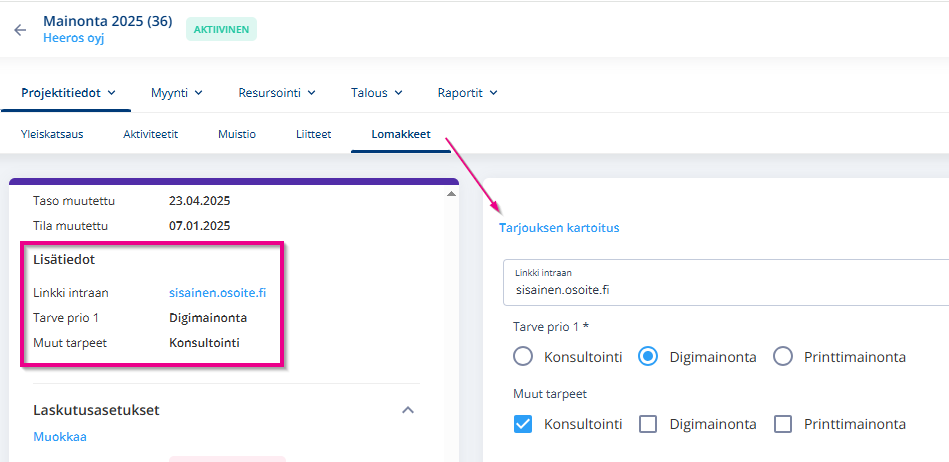Image resolution: width=949 pixels, height=462 pixels.
Task: Collapse the Laskutusasetukset section chevron
Action: point(408,410)
